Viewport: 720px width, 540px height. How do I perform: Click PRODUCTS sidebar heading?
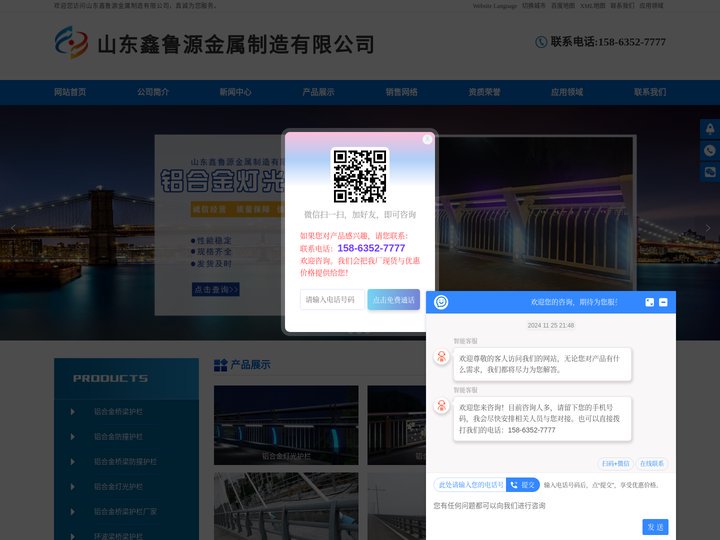[110, 378]
